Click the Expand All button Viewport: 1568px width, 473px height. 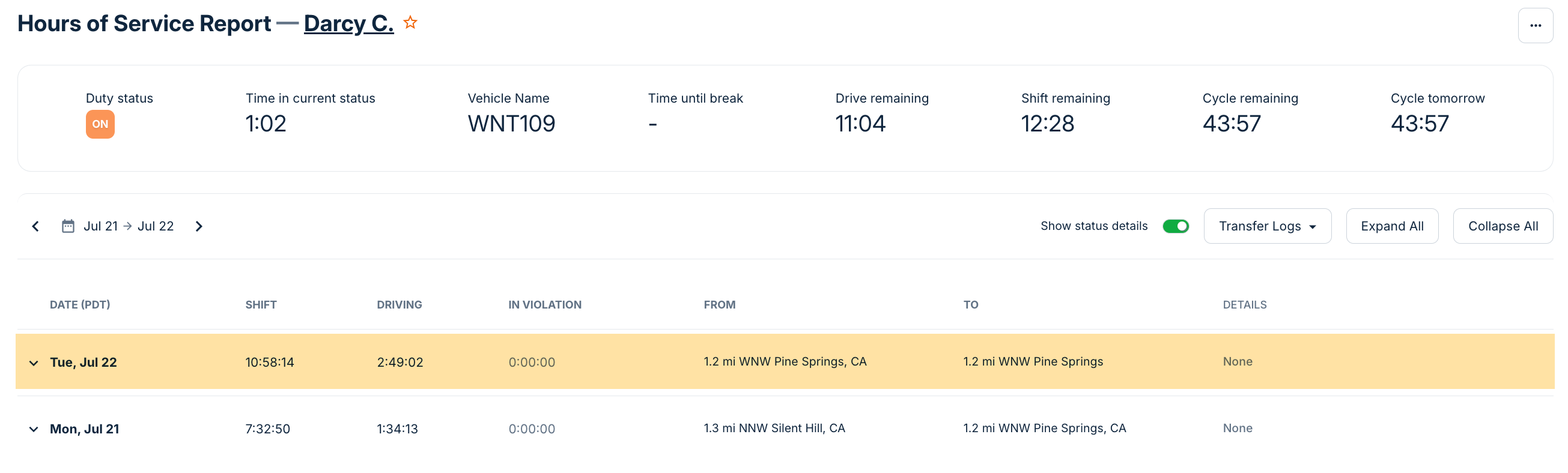click(1391, 226)
